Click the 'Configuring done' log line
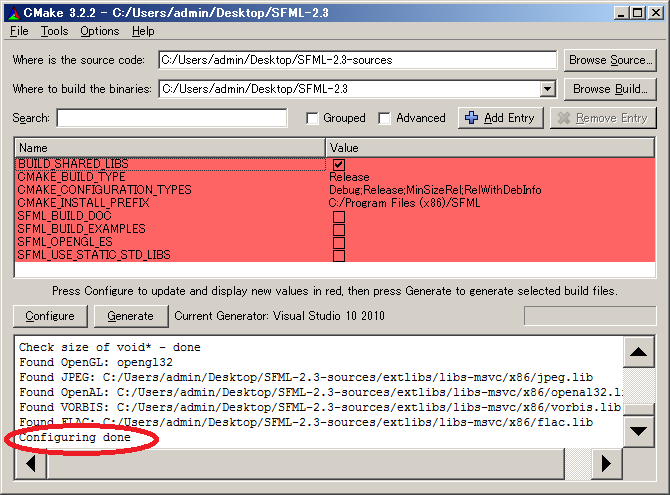 75,437
